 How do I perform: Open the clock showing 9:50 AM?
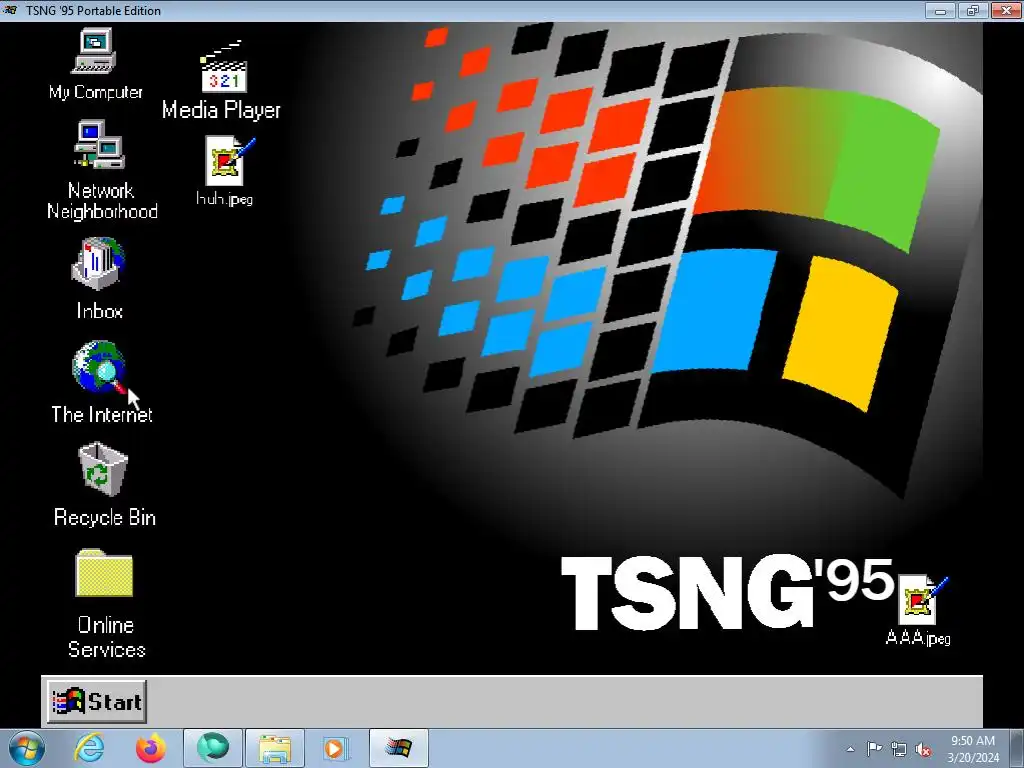tap(973, 748)
